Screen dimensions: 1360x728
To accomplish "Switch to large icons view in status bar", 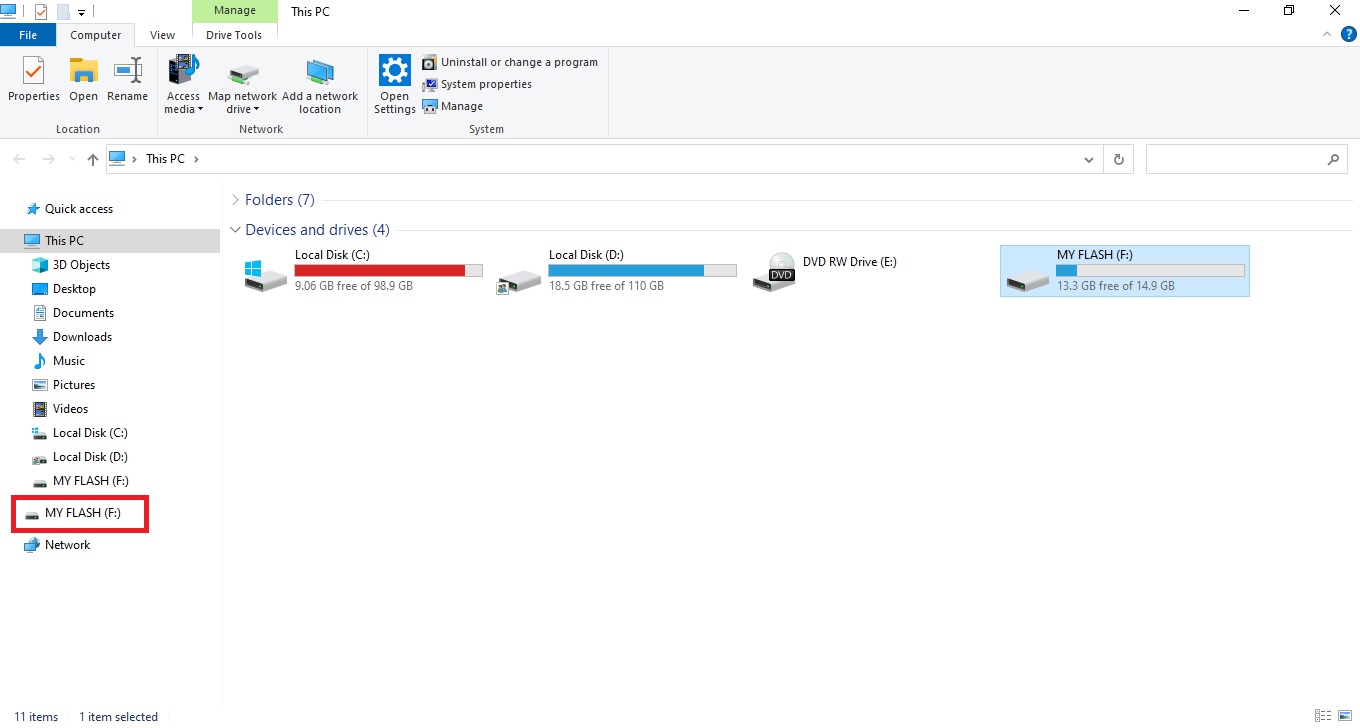I will point(1344,716).
